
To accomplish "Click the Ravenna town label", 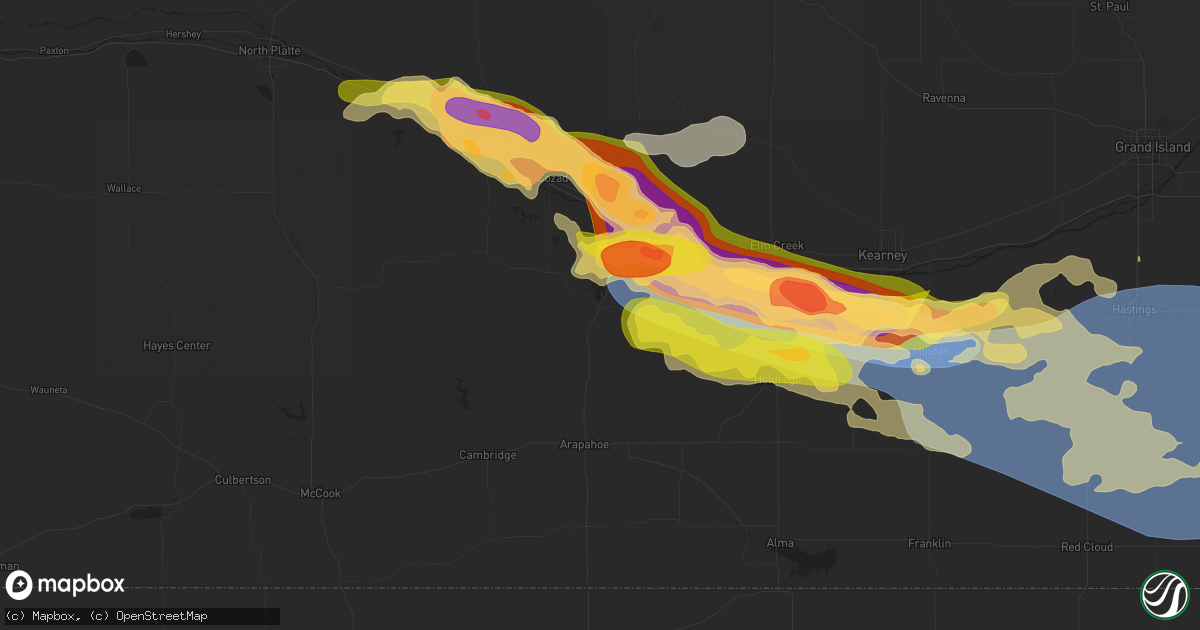I will pos(944,98).
